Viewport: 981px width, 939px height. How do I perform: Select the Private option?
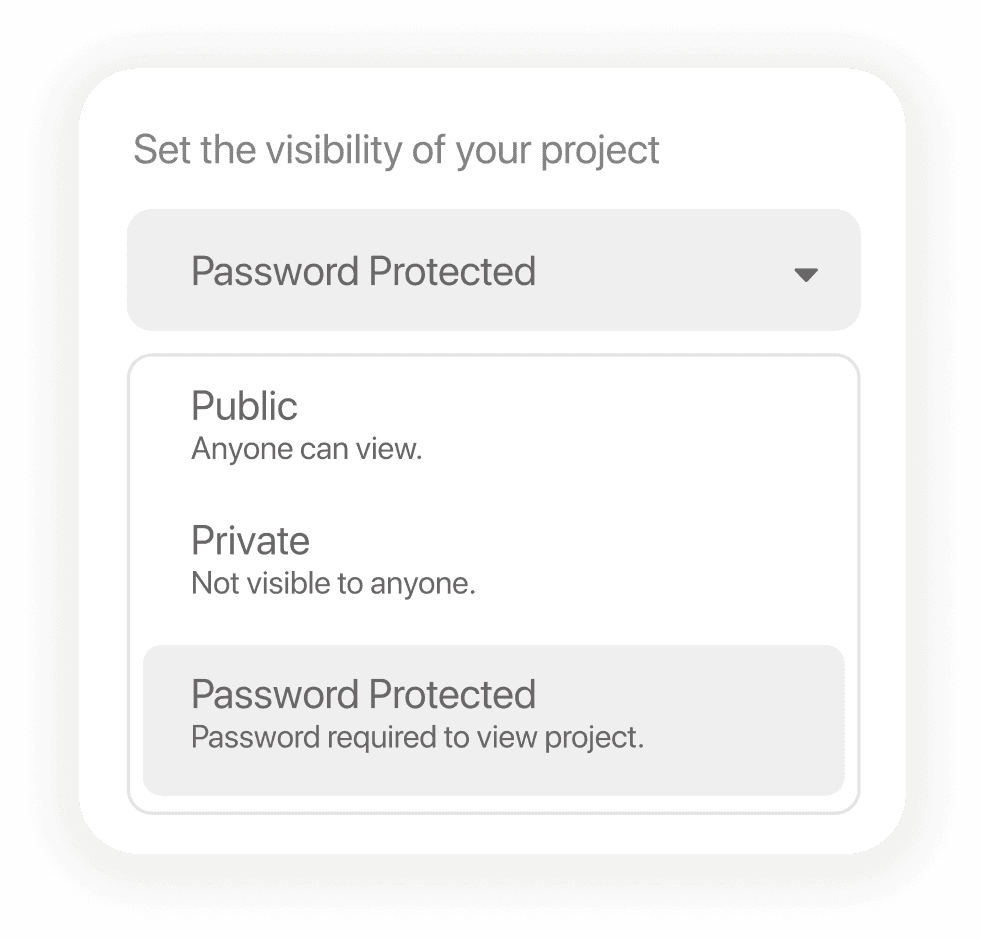[x=494, y=559]
